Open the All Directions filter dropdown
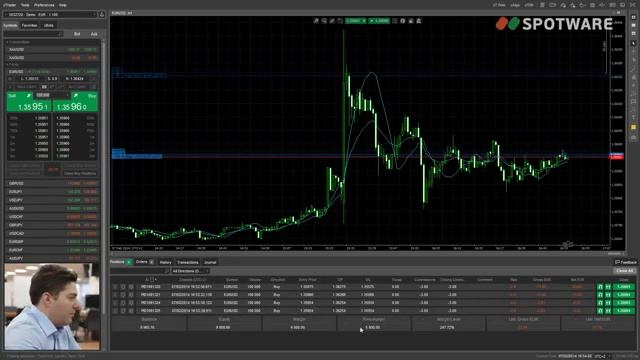This screenshot has height=360, width=640. 190,271
